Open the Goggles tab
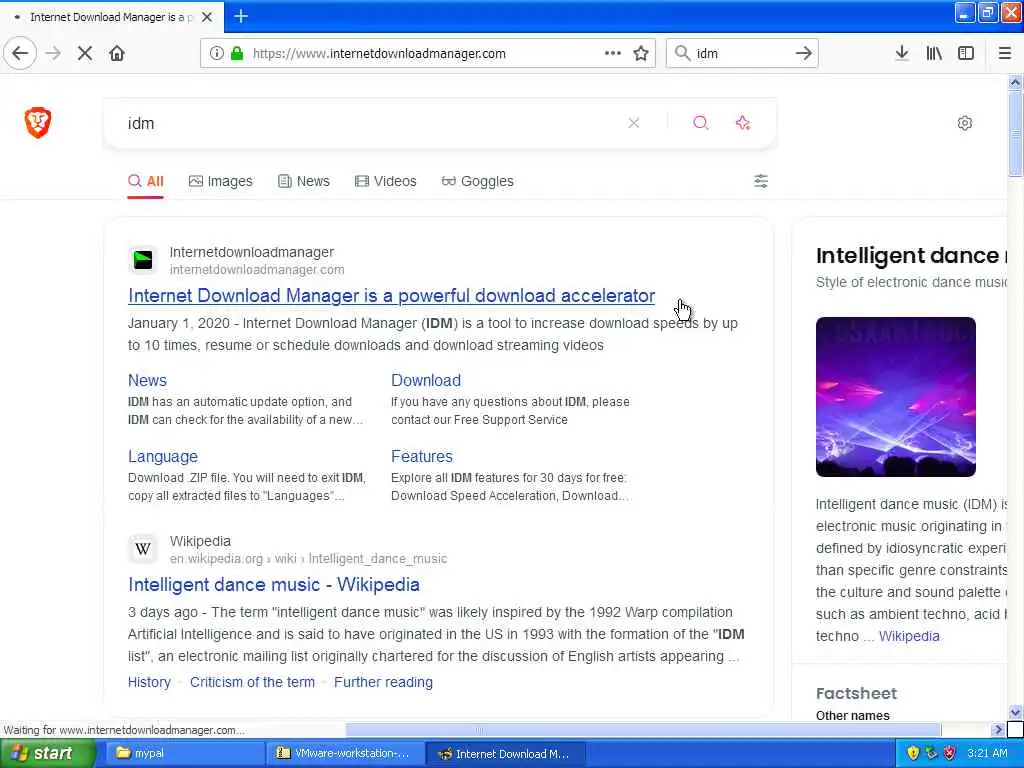Viewport: 1024px width, 768px height. pyautogui.click(x=477, y=181)
